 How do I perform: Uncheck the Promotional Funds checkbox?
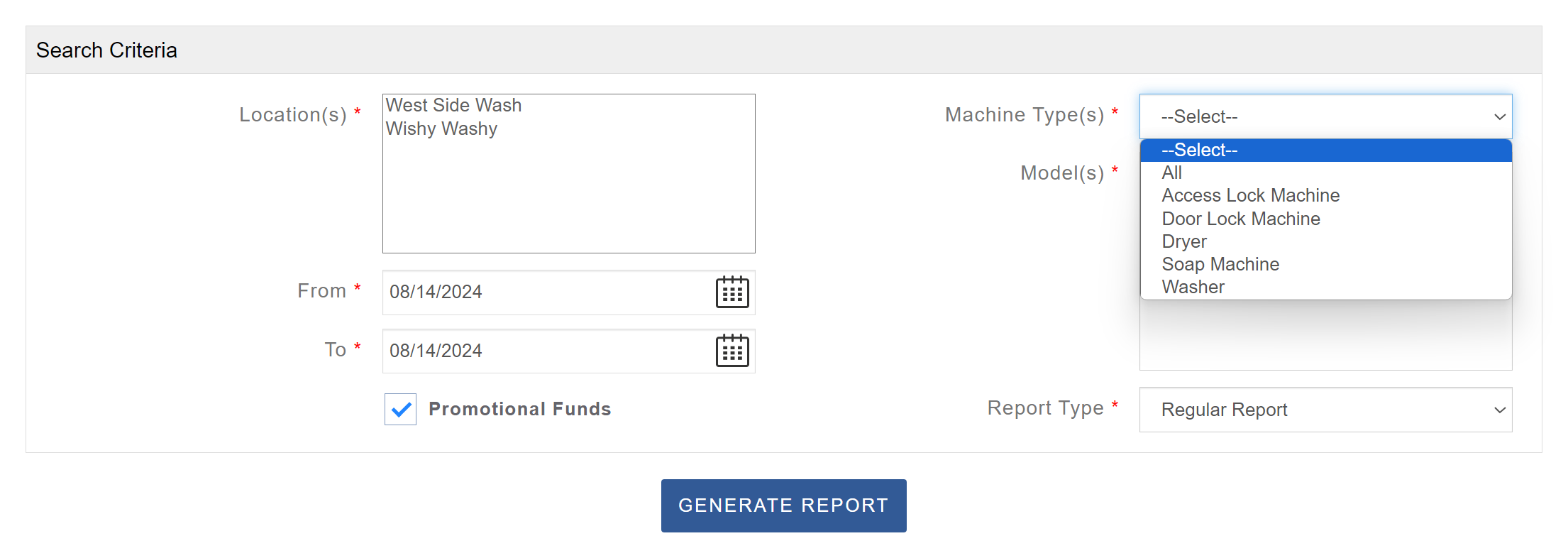(400, 410)
